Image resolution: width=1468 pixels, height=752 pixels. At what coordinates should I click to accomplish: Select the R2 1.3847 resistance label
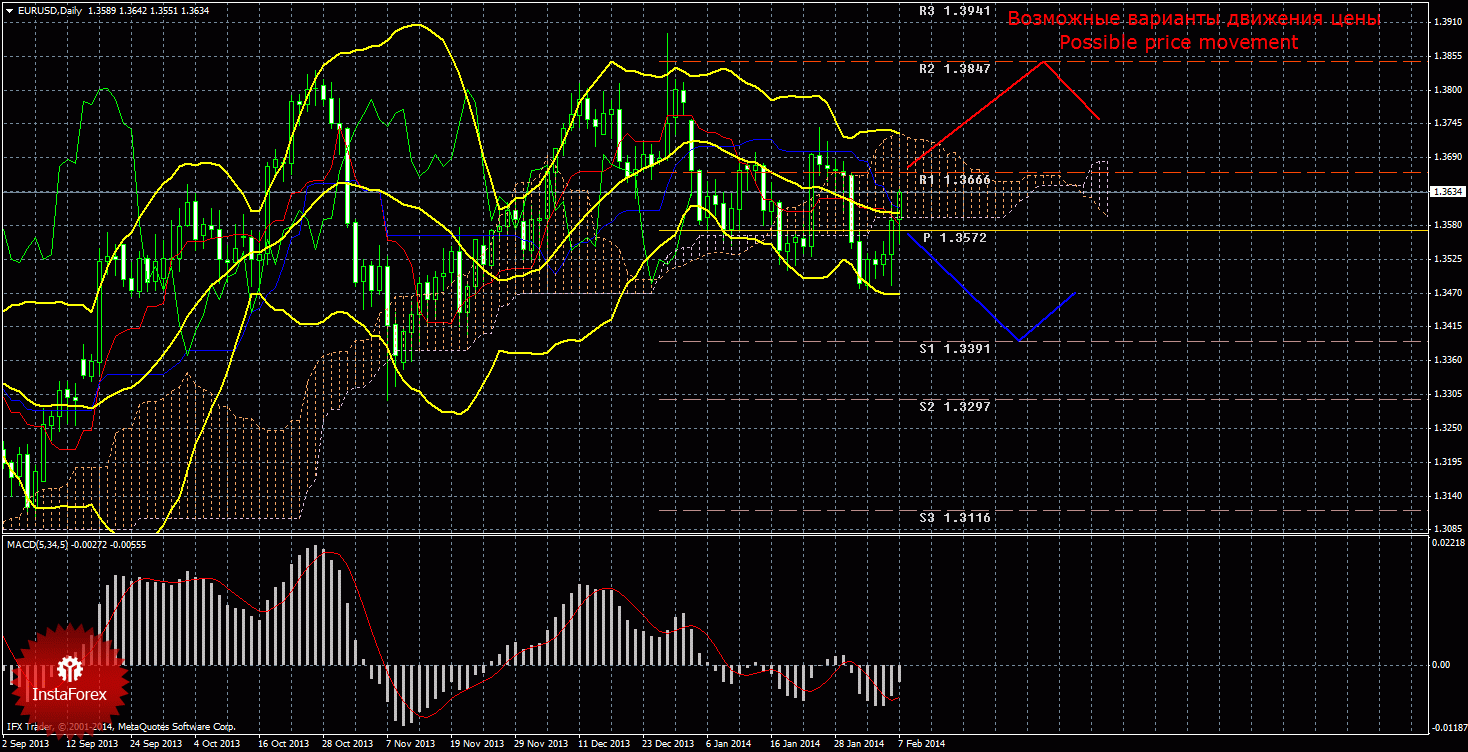pos(954,69)
